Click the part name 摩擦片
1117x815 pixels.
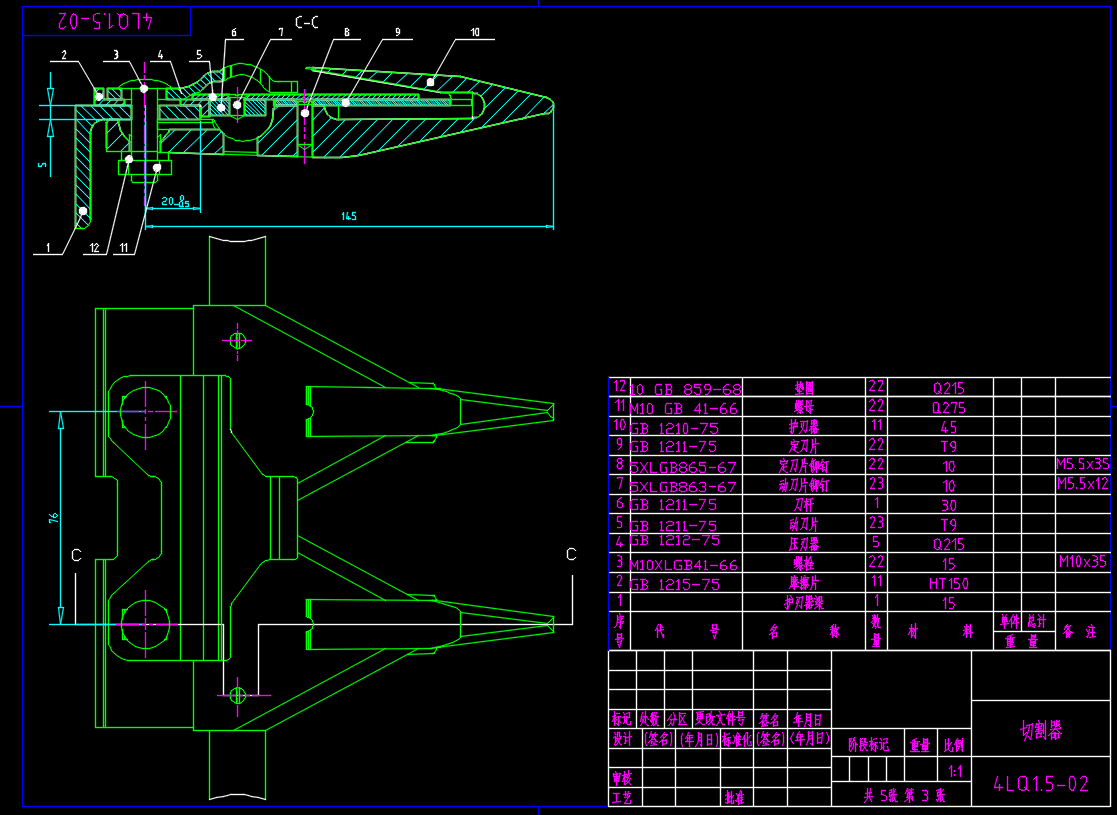point(804,583)
